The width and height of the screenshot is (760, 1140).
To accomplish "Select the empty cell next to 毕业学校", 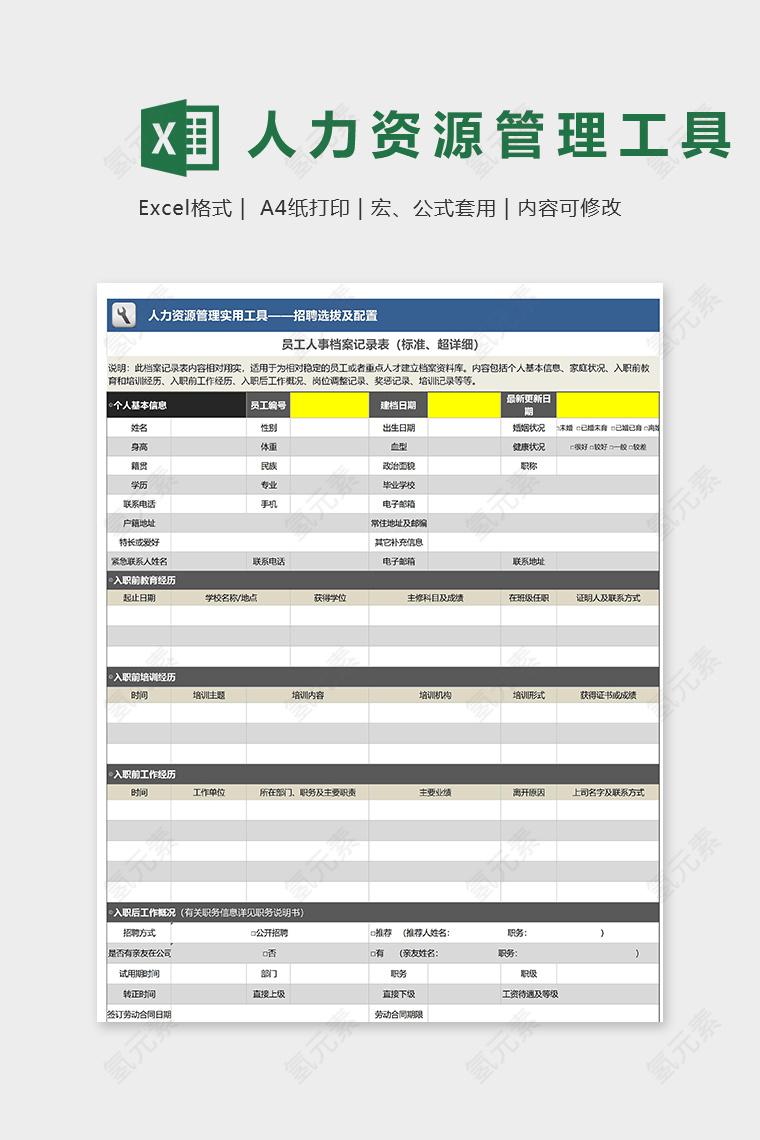I will point(543,485).
